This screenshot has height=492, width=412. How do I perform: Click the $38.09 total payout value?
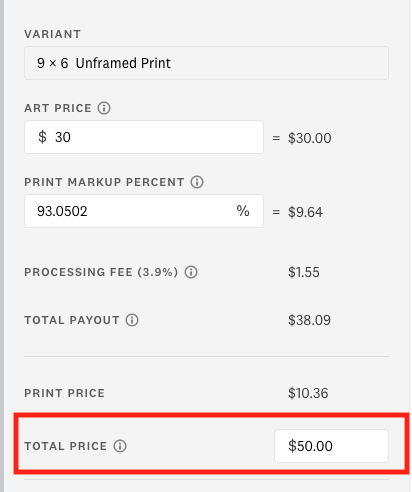(x=309, y=320)
